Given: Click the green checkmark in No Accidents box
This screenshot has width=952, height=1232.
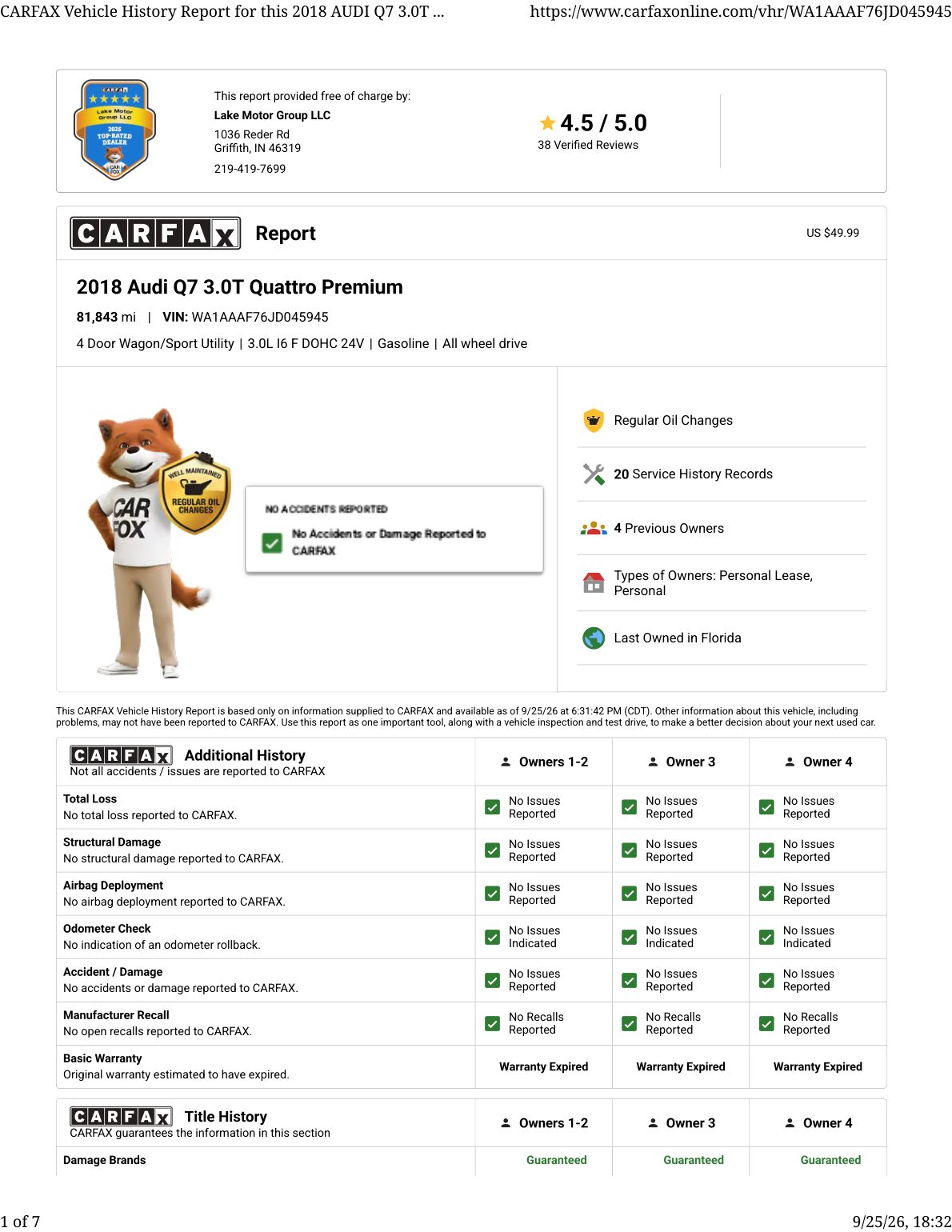Looking at the screenshot, I should click(x=272, y=543).
